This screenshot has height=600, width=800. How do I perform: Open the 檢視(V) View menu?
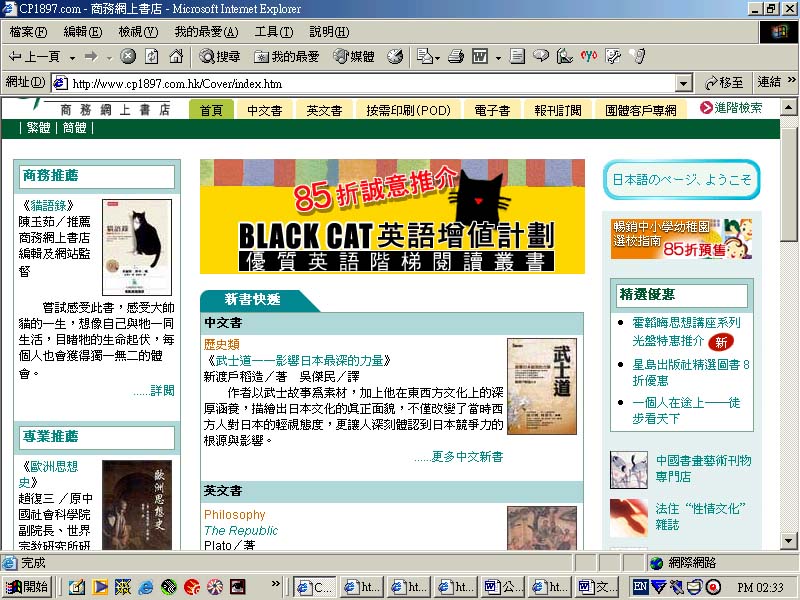click(138, 32)
